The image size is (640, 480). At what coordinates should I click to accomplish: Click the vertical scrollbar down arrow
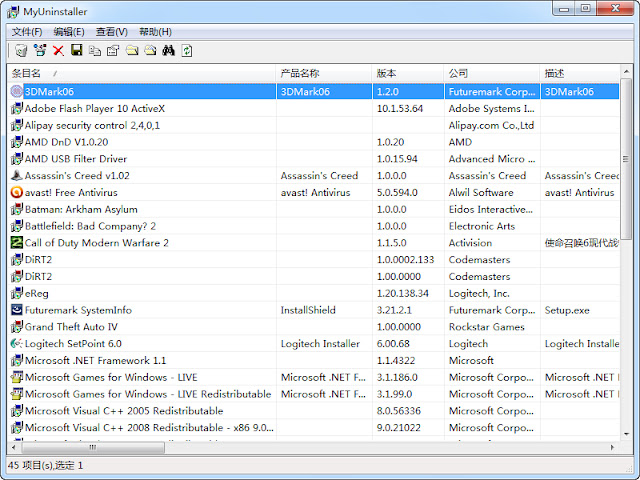[x=627, y=434]
